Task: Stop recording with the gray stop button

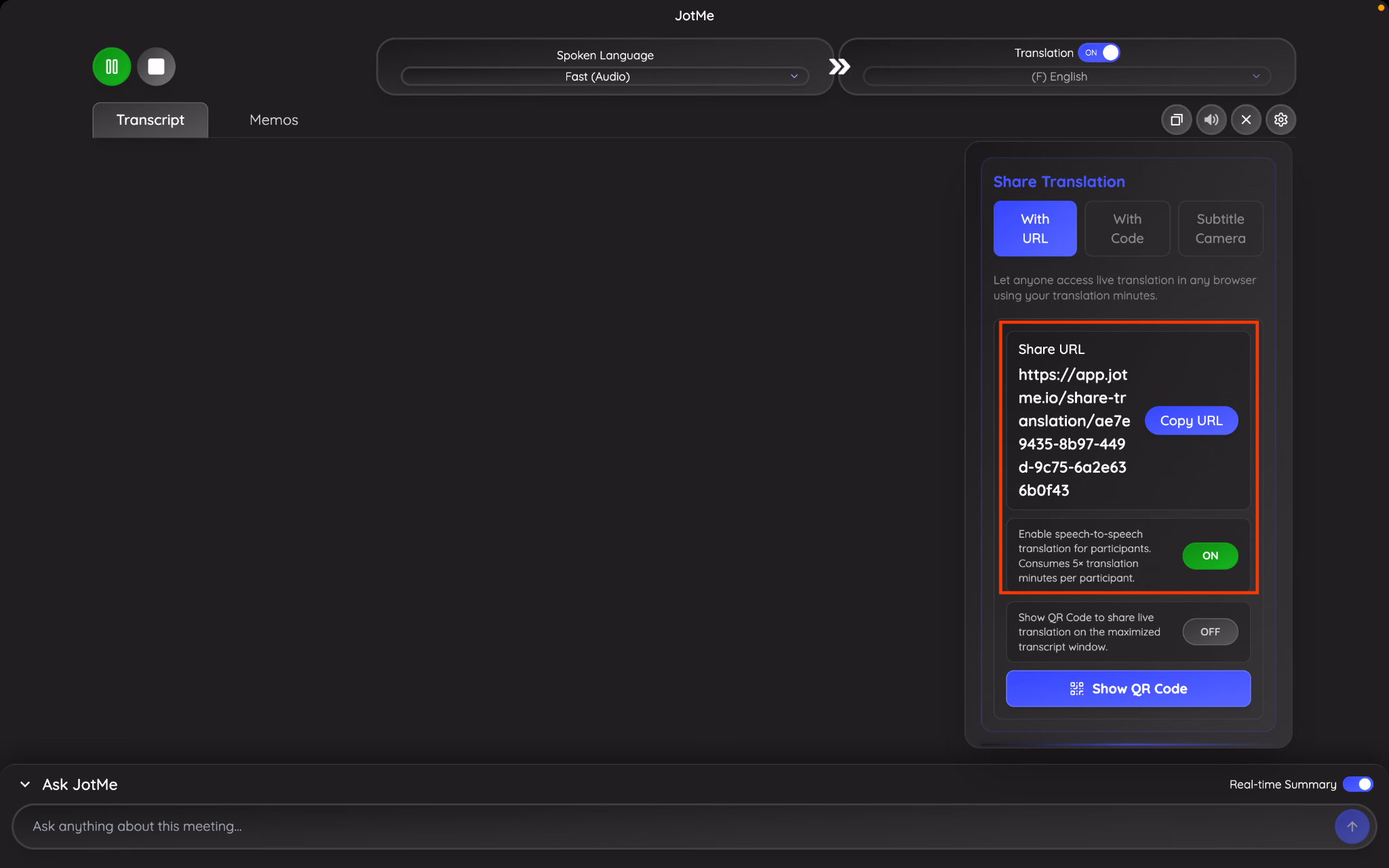Action: 156,66
